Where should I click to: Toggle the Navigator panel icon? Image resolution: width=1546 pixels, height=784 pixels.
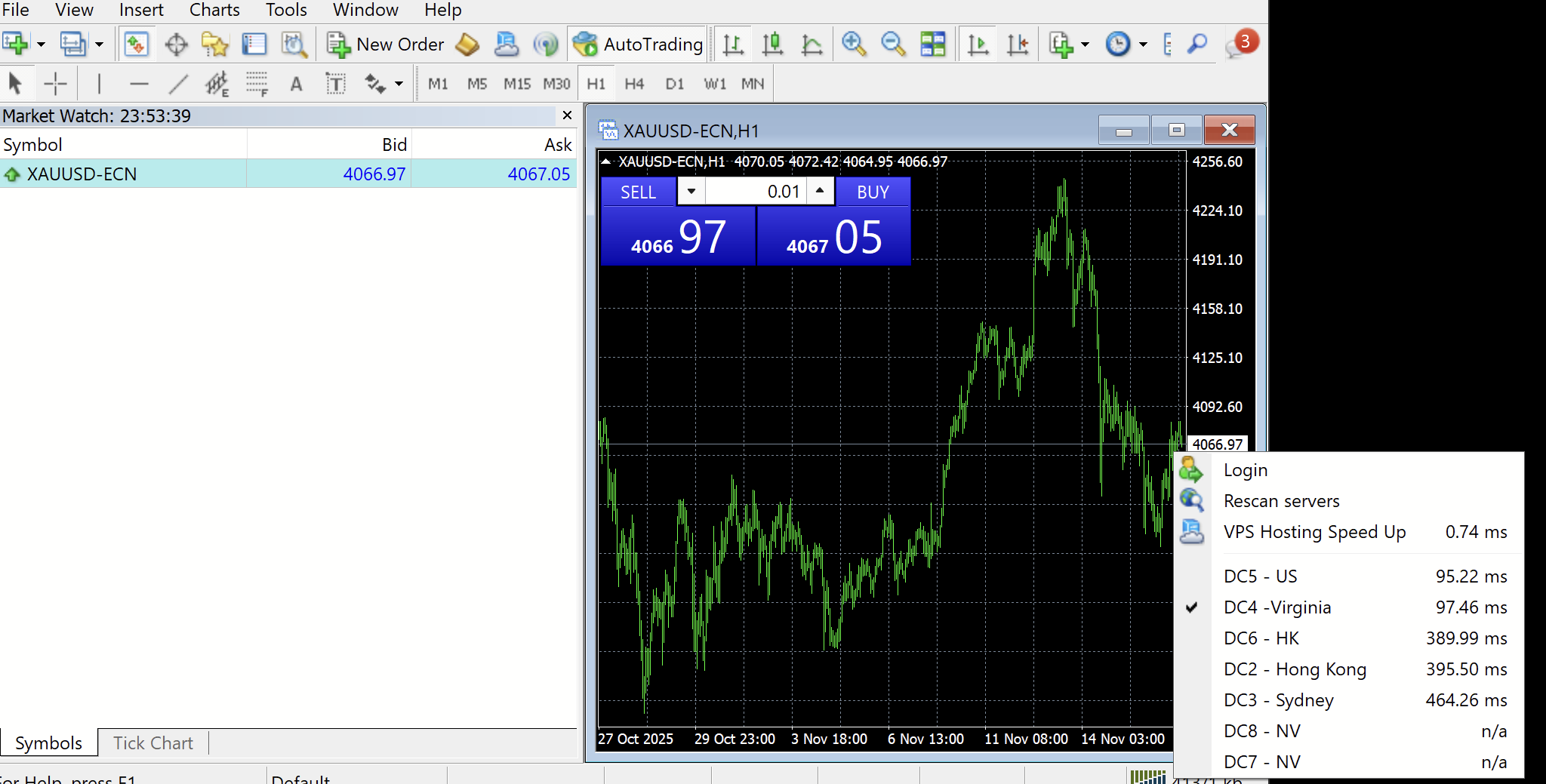click(215, 44)
